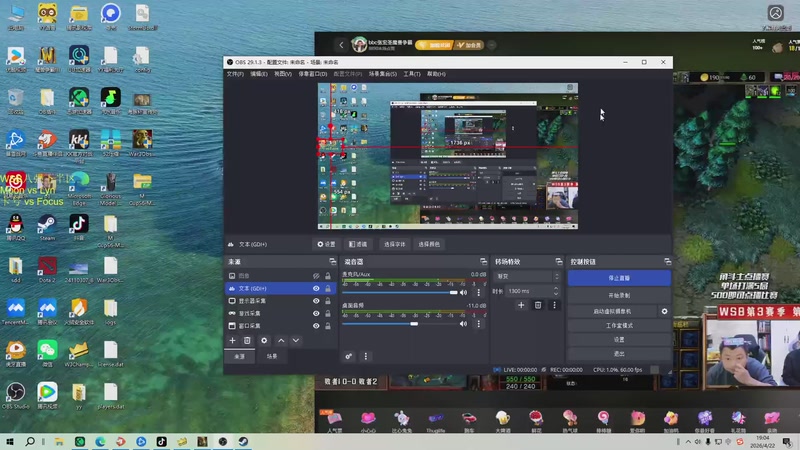Pop out the Sources dock
Image resolution: width=800 pixels, height=450 pixels.
tap(333, 261)
